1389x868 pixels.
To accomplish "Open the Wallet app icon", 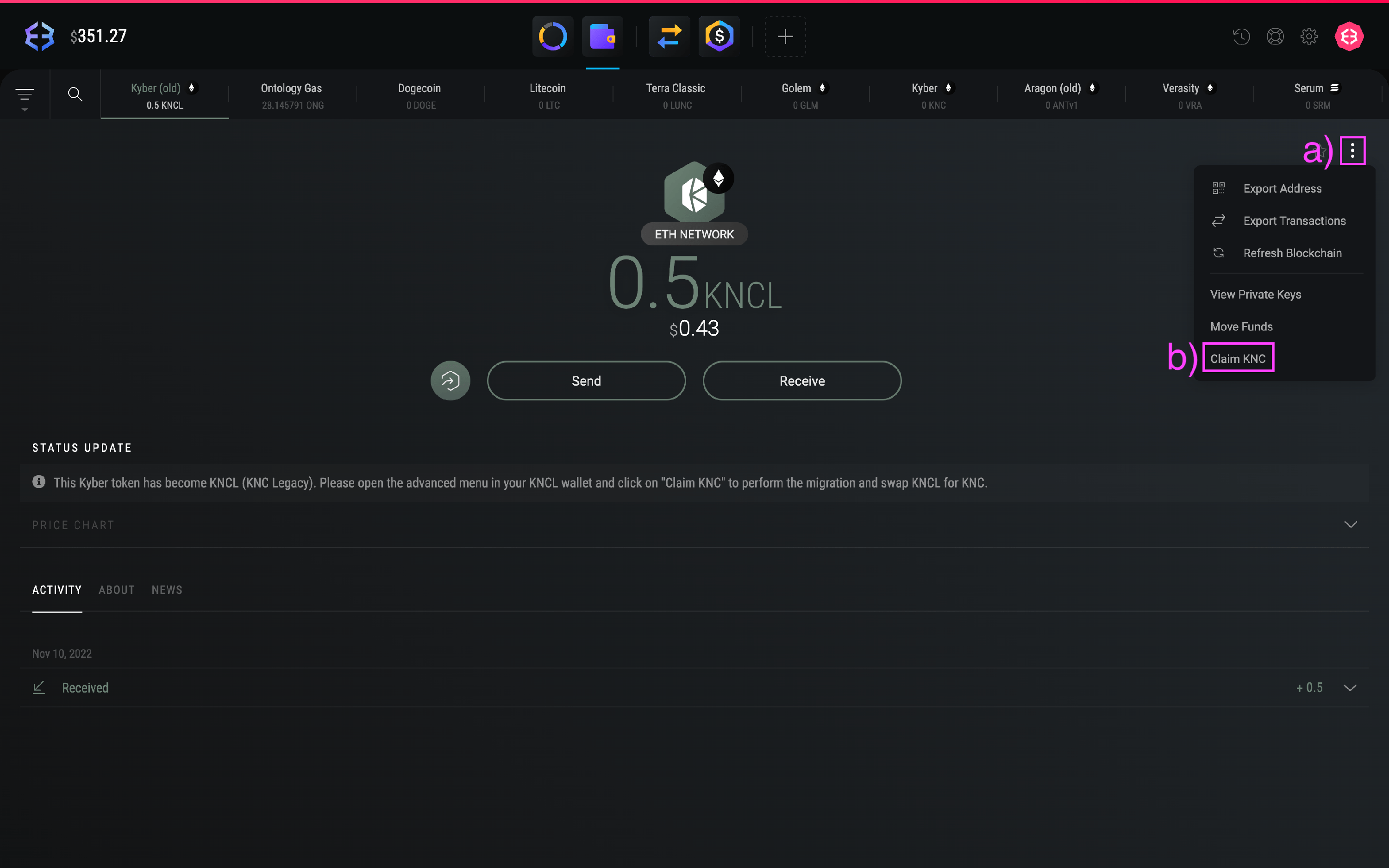I will (x=602, y=37).
